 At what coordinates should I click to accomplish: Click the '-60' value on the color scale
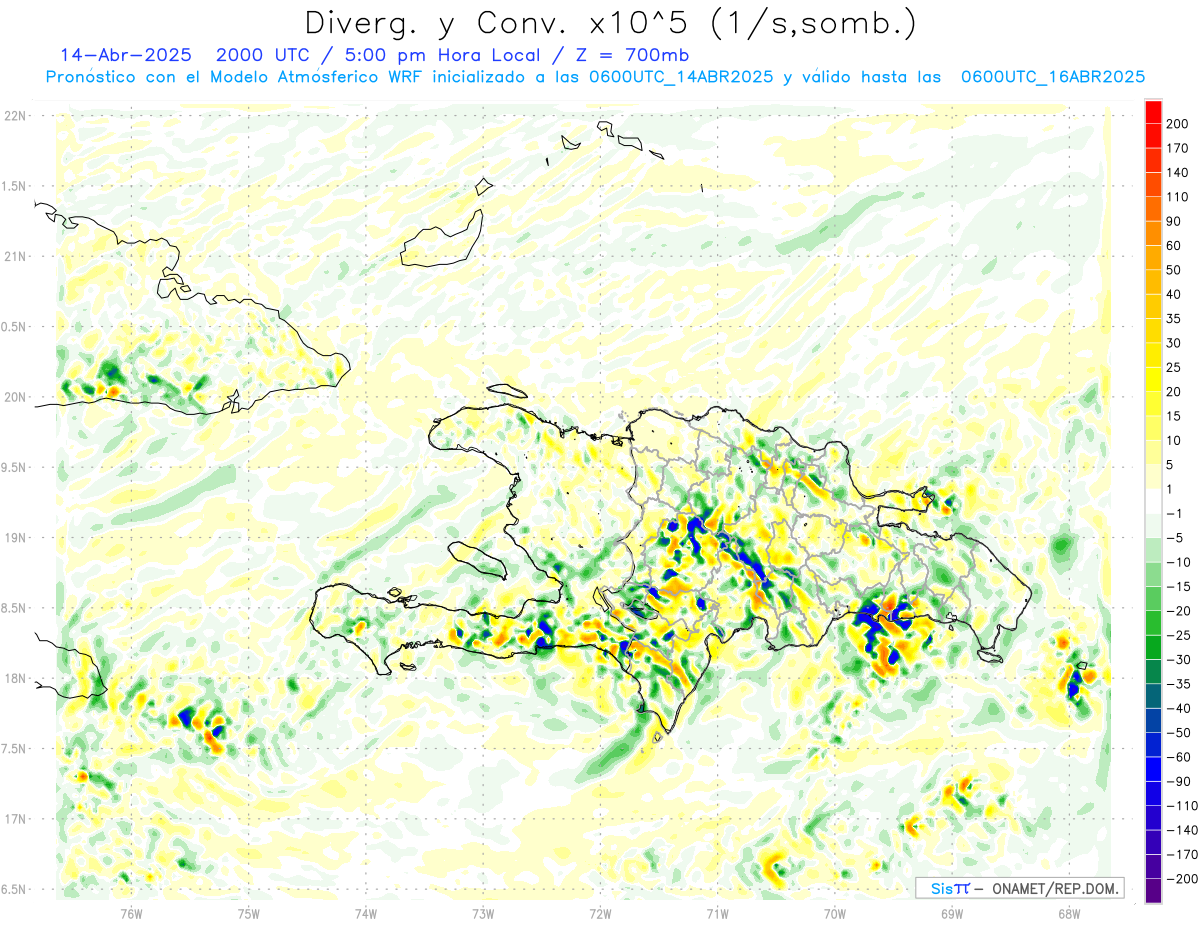[x=1180, y=757]
